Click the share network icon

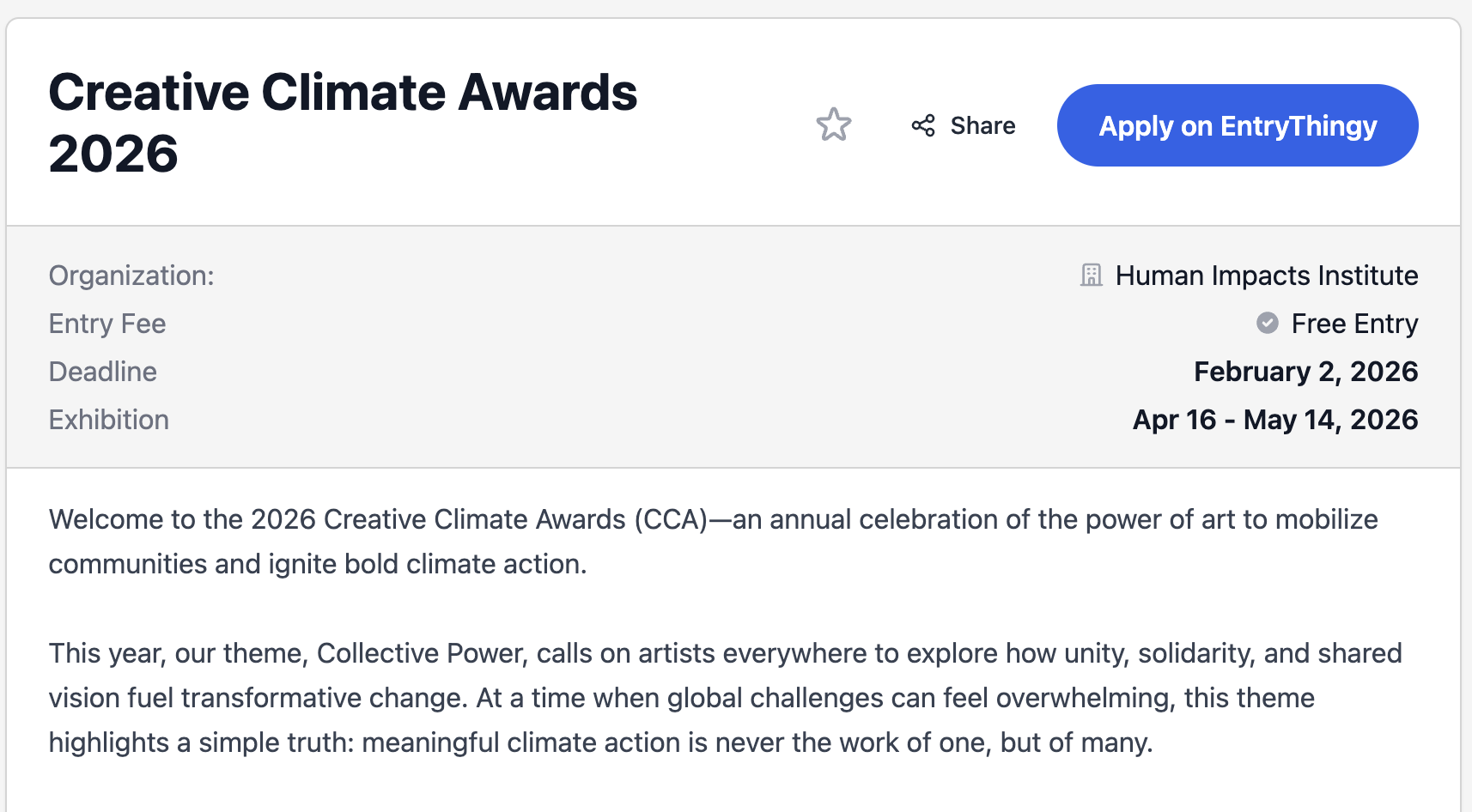(x=923, y=125)
